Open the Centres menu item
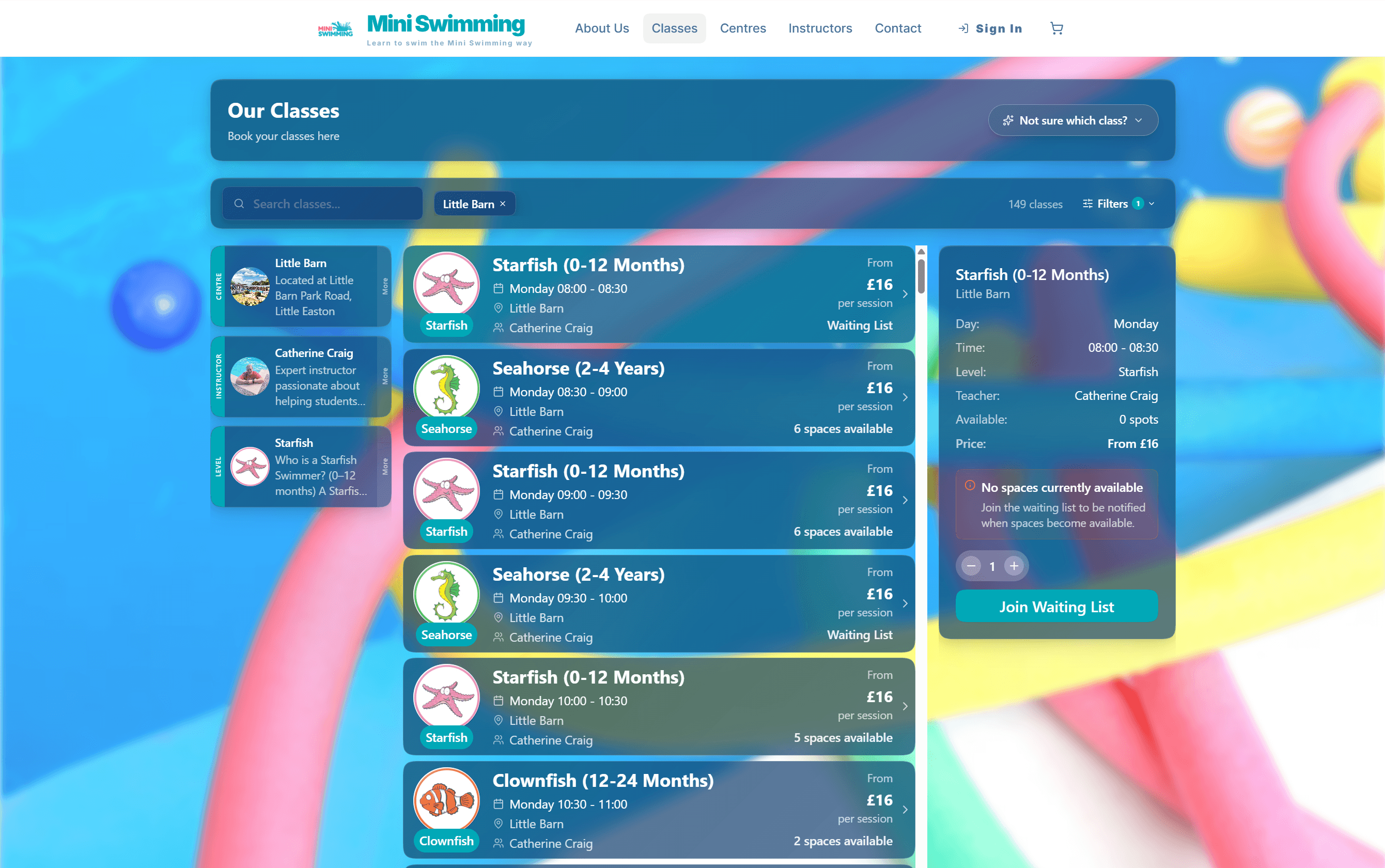The height and width of the screenshot is (868, 1385). click(743, 28)
